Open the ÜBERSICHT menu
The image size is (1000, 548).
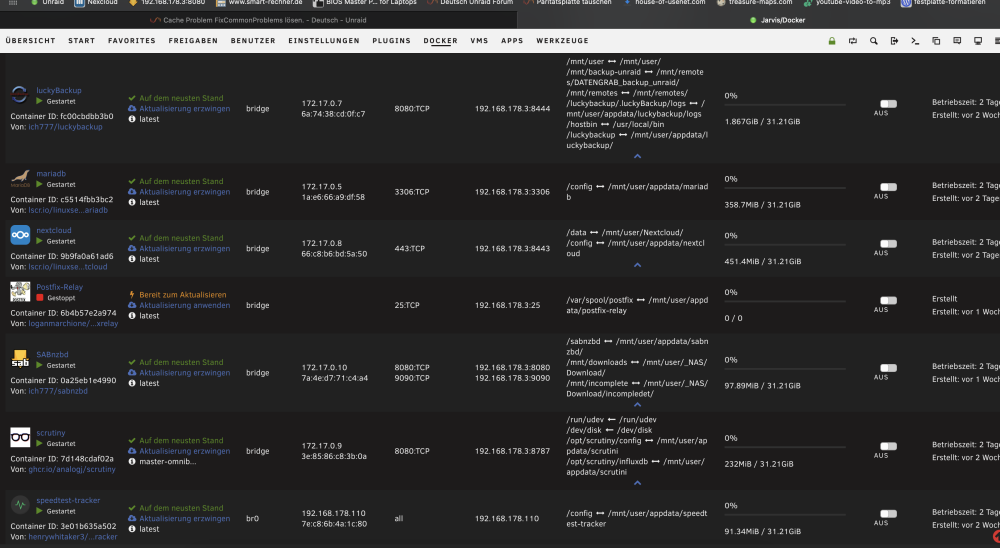point(31,41)
